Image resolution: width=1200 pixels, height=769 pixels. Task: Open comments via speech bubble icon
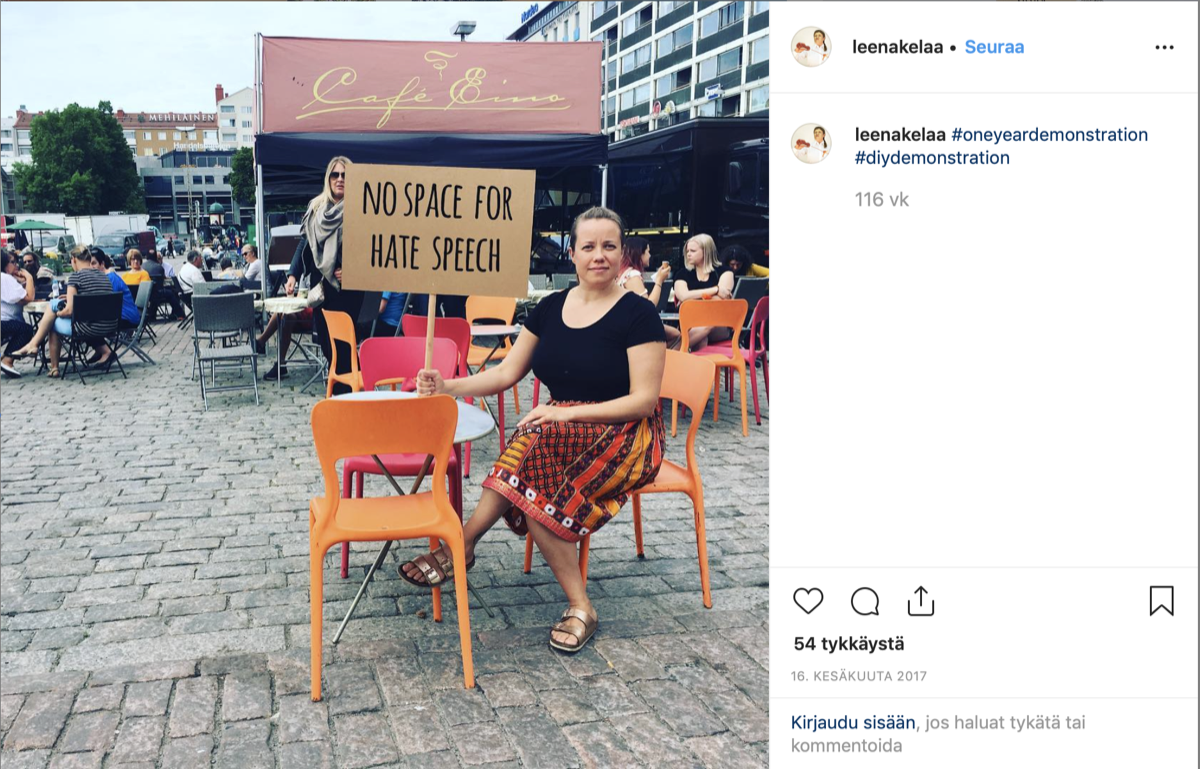(x=865, y=601)
